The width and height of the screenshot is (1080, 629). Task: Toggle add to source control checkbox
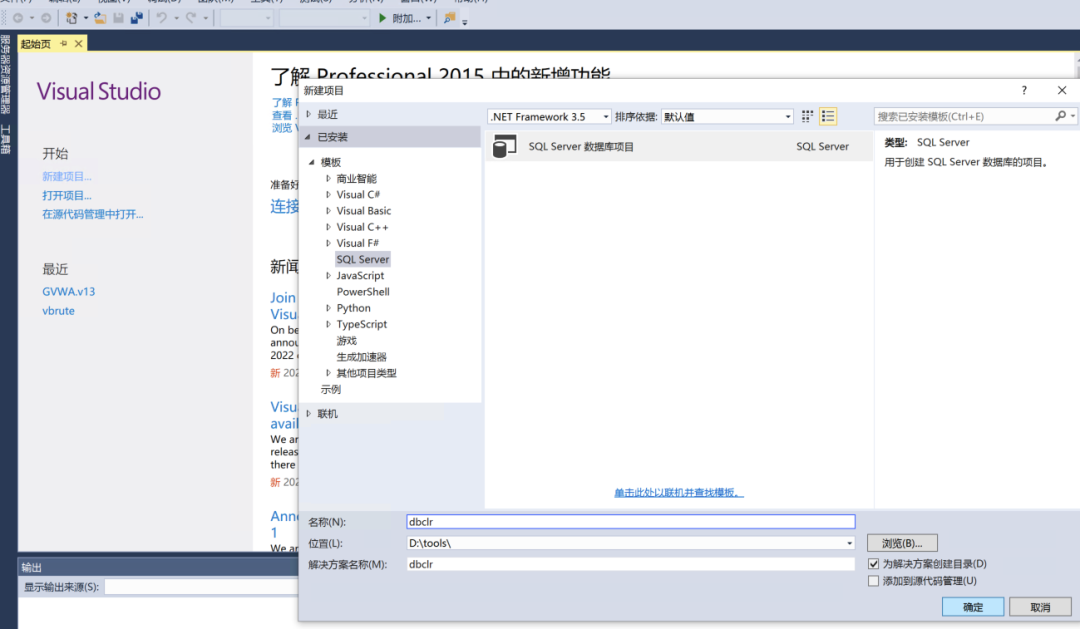click(873, 581)
